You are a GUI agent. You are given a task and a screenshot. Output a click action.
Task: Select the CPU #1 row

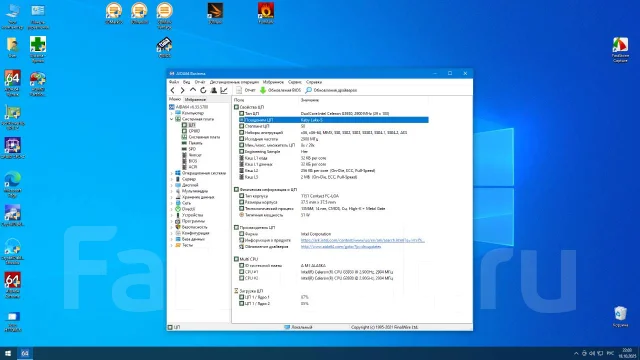click(x=334, y=272)
